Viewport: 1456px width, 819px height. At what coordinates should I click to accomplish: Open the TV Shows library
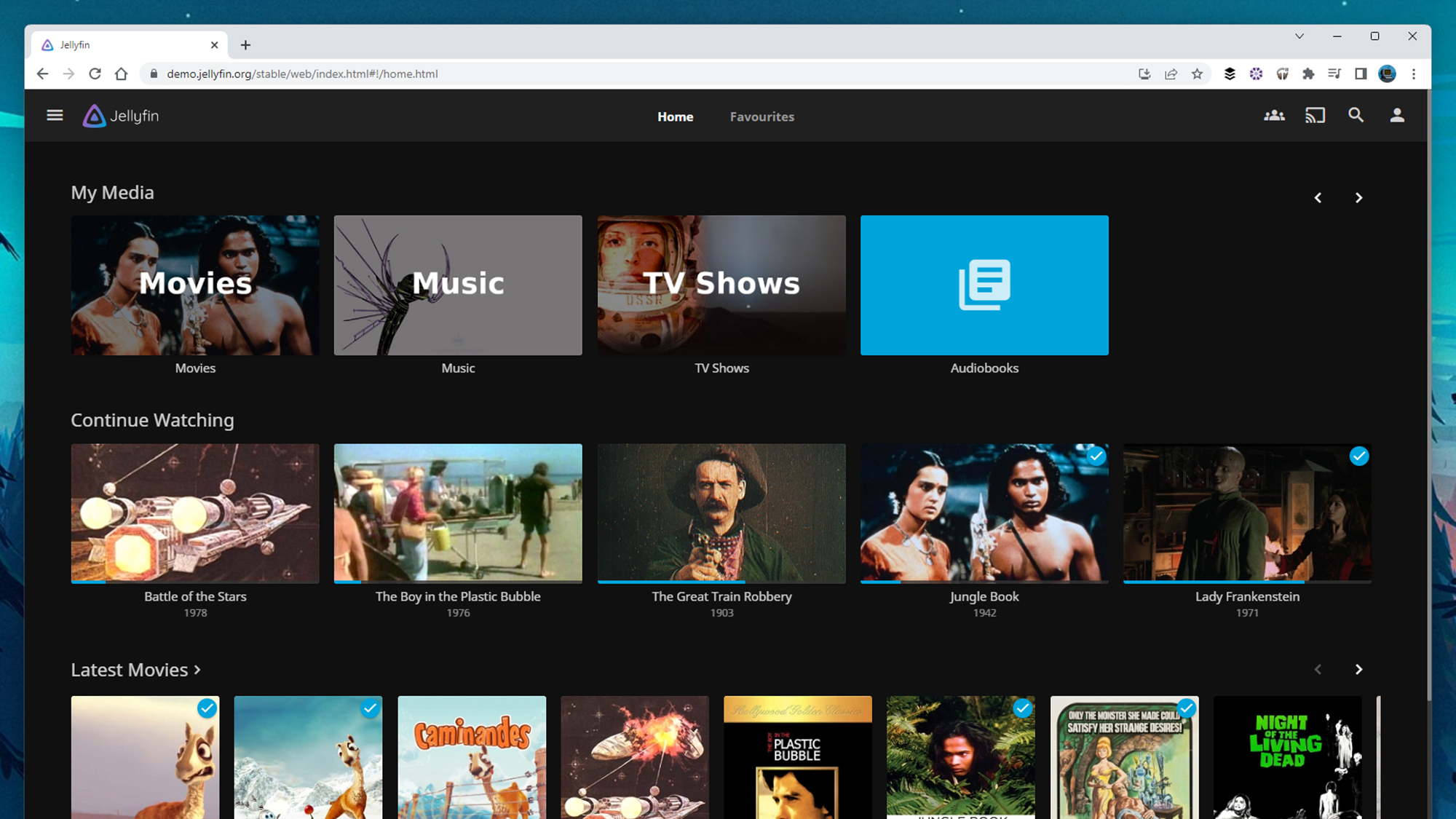click(x=721, y=285)
